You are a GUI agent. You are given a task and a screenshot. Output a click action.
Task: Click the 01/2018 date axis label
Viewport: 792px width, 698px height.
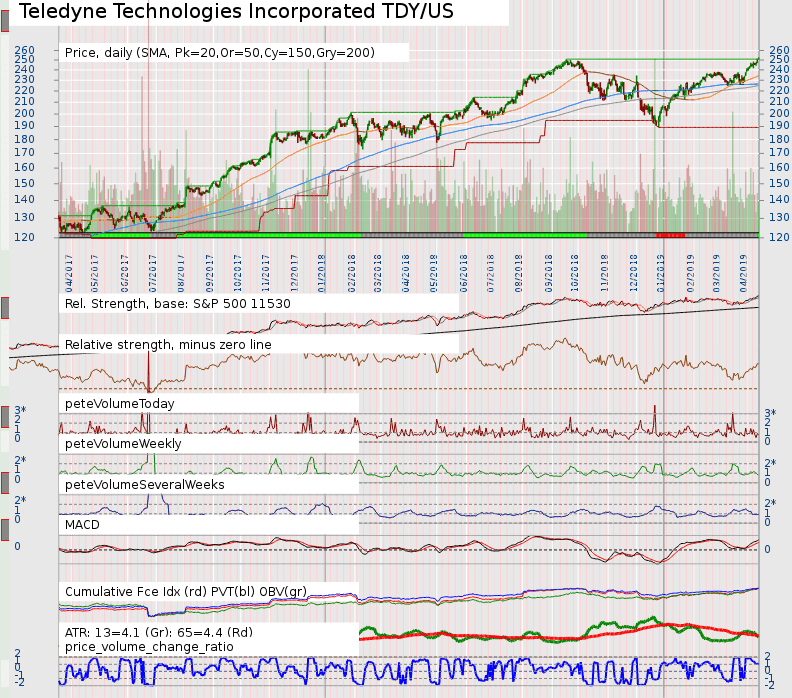321,273
